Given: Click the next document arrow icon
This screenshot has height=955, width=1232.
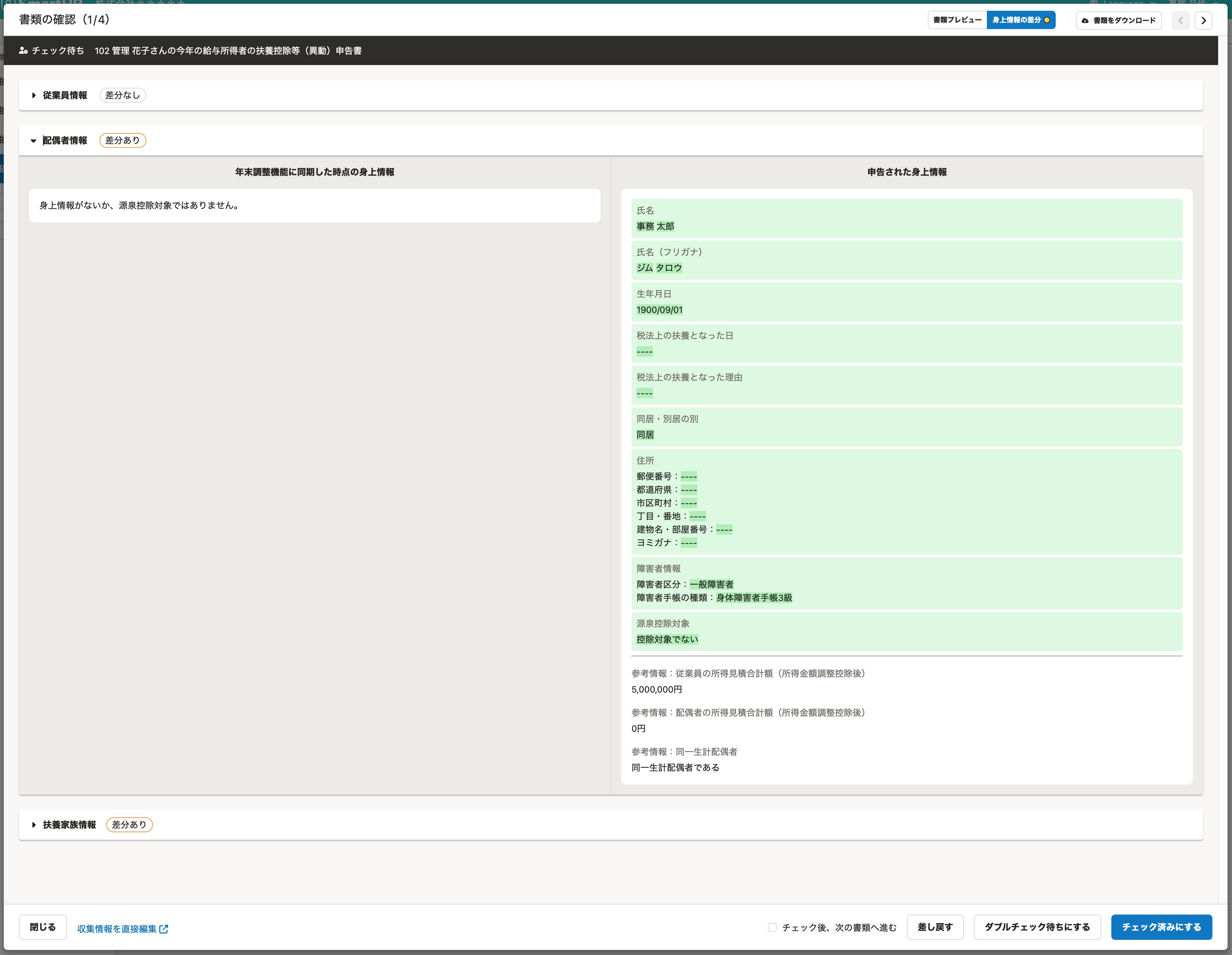Looking at the screenshot, I should pos(1203,20).
